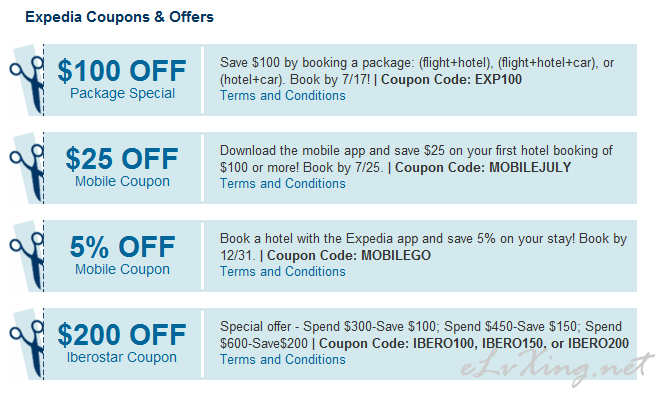Open Terms and Conditions for Iberostar coupon
The width and height of the screenshot is (665, 400).
tap(282, 360)
